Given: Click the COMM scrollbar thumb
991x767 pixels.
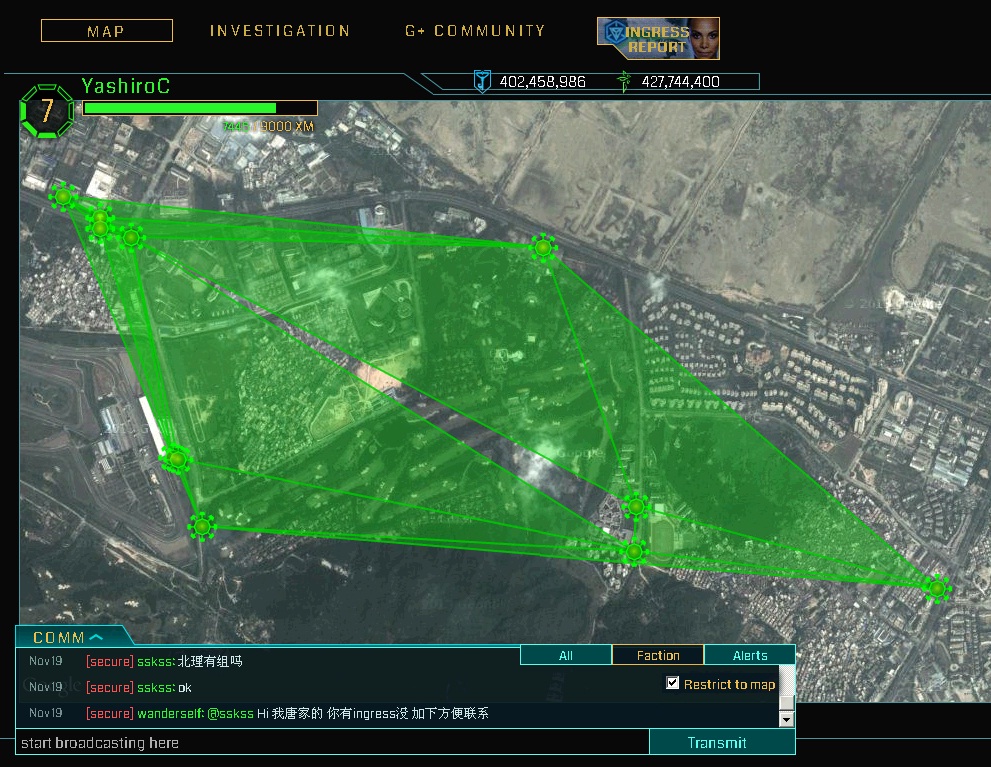Looking at the screenshot, I should pyautogui.click(x=787, y=702).
